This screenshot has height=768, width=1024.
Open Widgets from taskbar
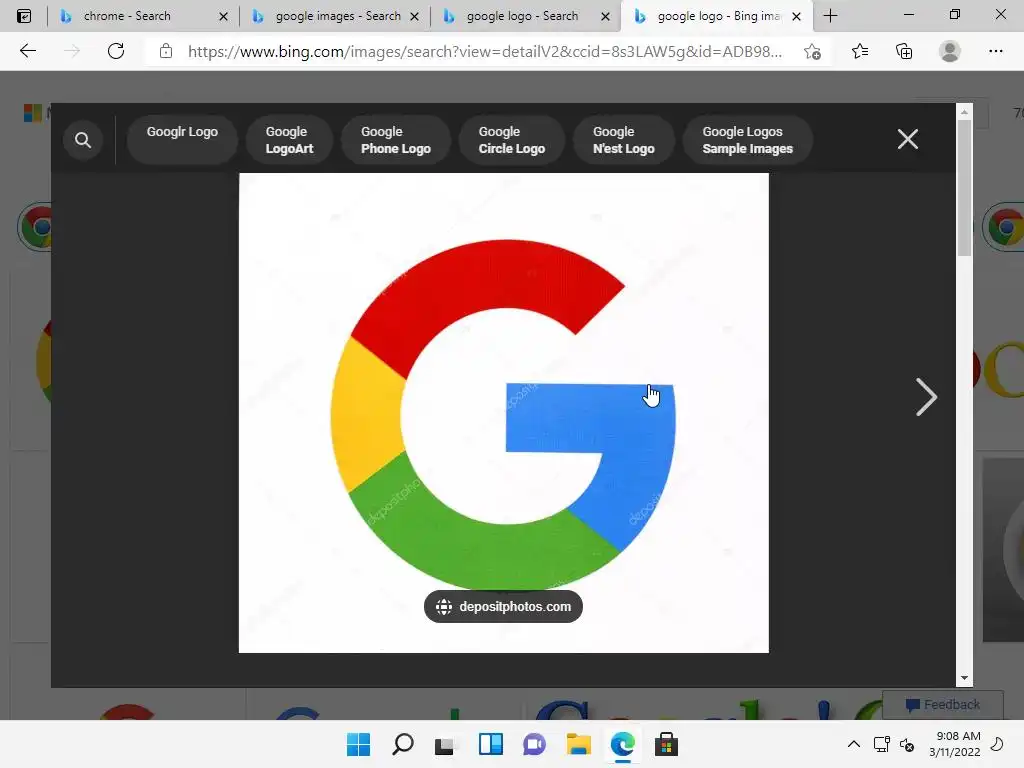pyautogui.click(x=490, y=744)
